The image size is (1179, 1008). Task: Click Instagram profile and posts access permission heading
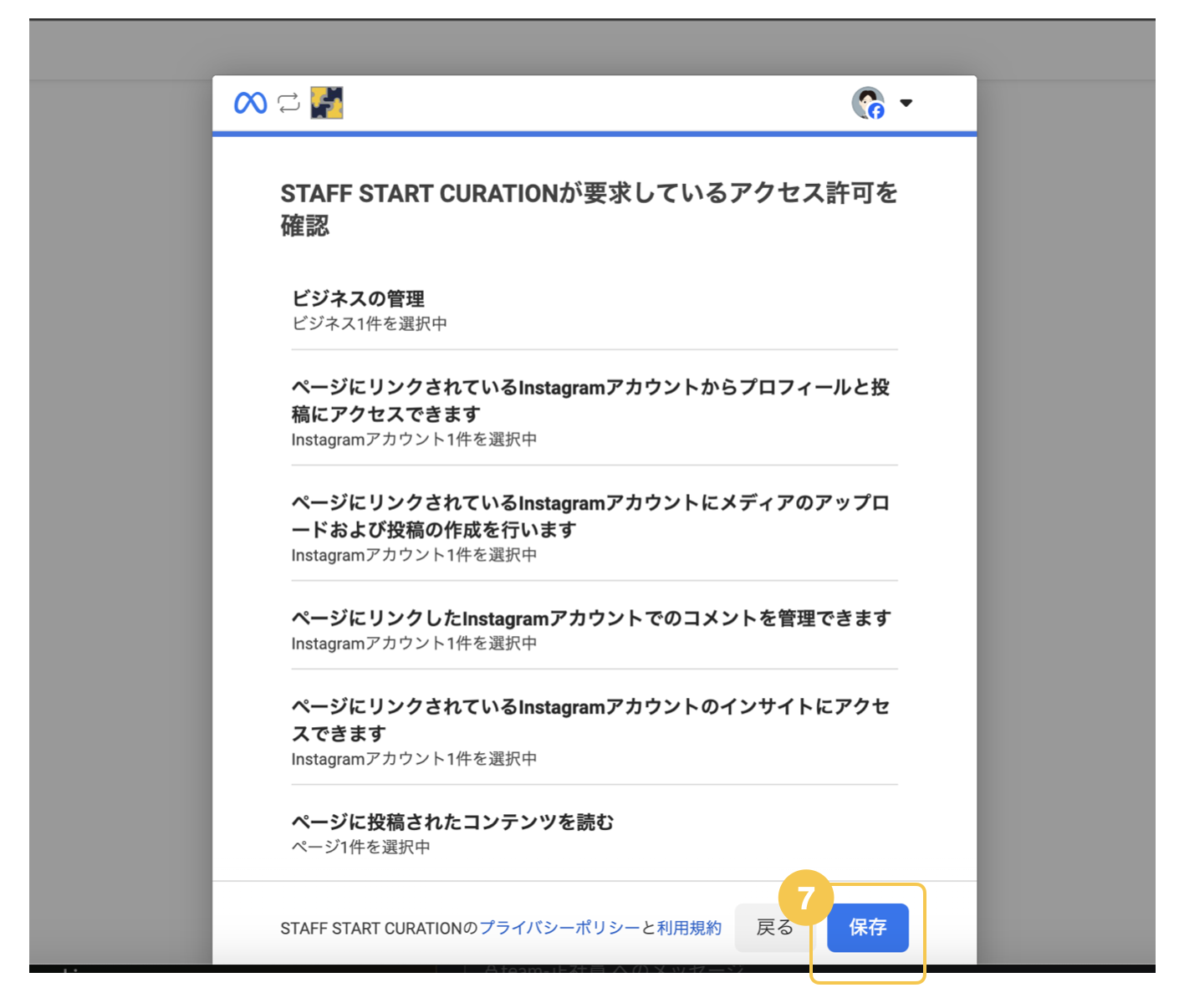click(590, 400)
